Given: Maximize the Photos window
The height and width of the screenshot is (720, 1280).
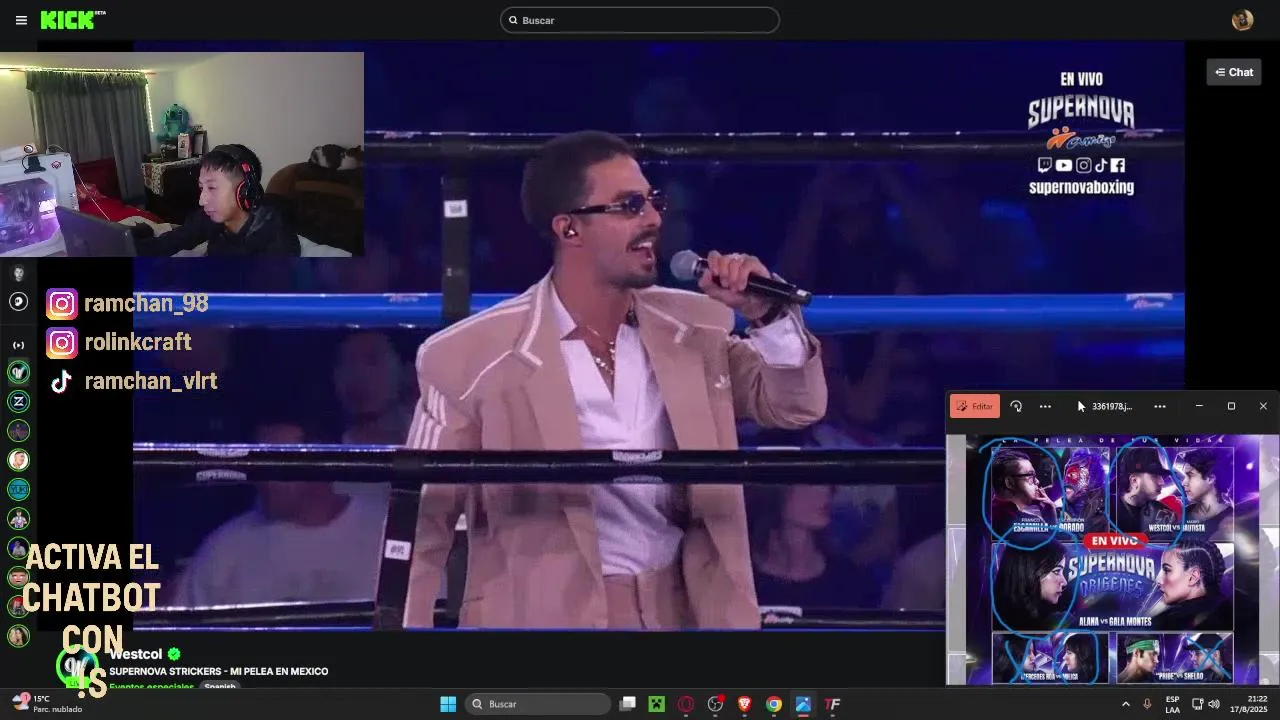Looking at the screenshot, I should (1231, 406).
